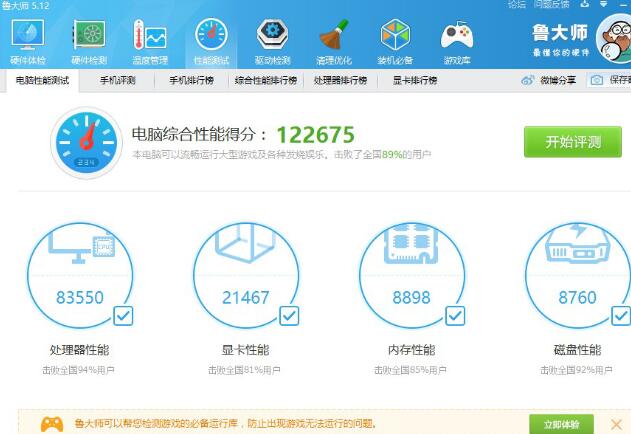Viewport: 631px width, 434px height.
Task: Click the speedometer gauge score icon
Action: 87,143
